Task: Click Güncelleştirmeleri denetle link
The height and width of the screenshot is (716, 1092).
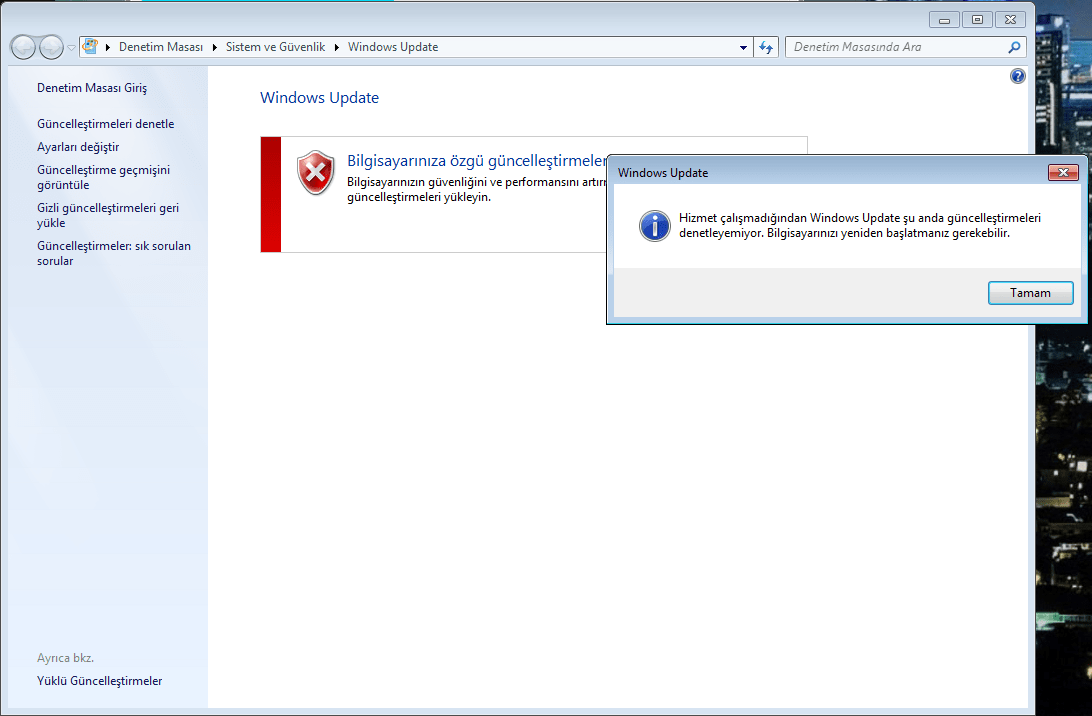Action: point(106,124)
